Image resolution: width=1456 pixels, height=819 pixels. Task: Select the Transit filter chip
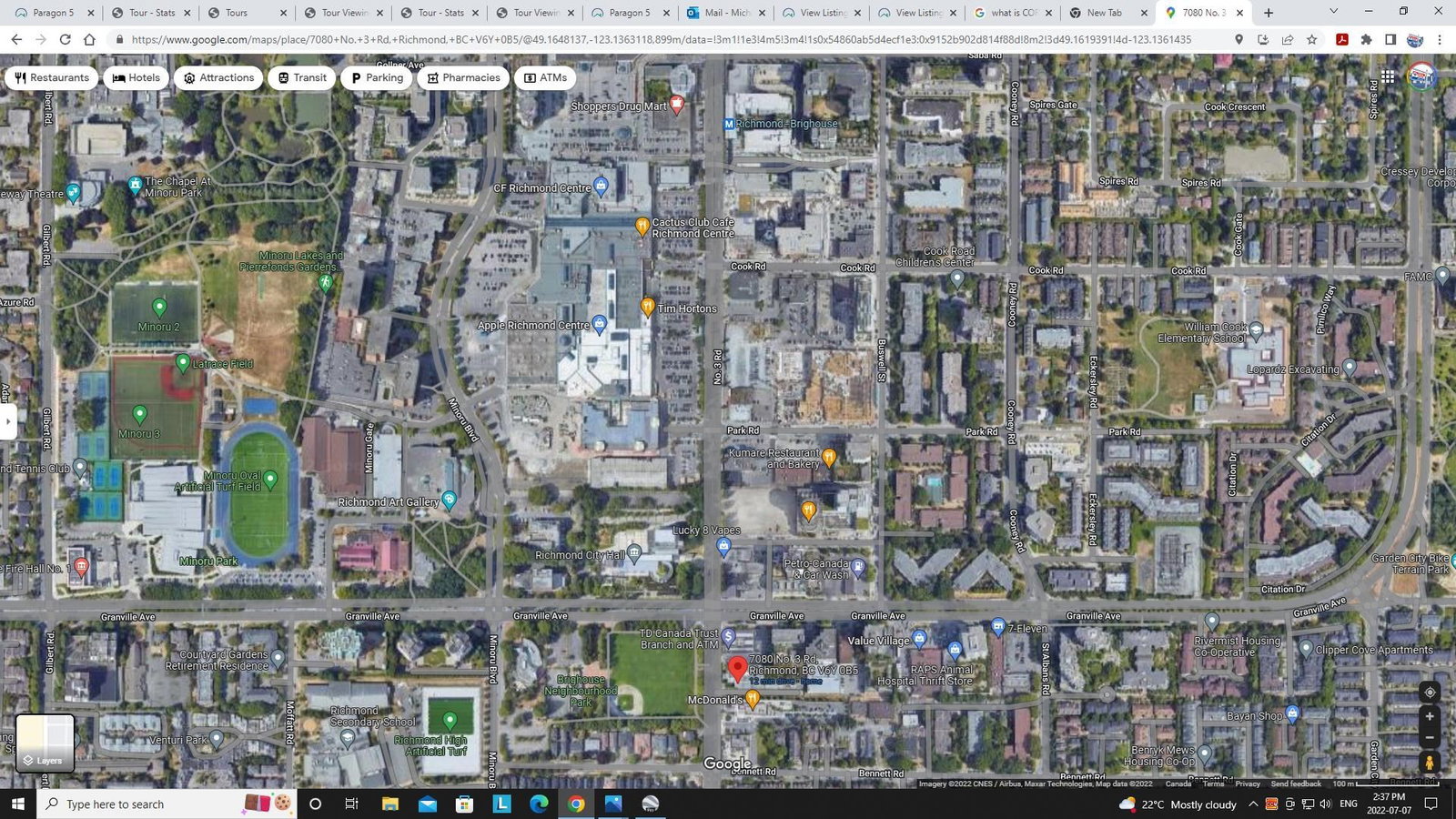coord(302,78)
